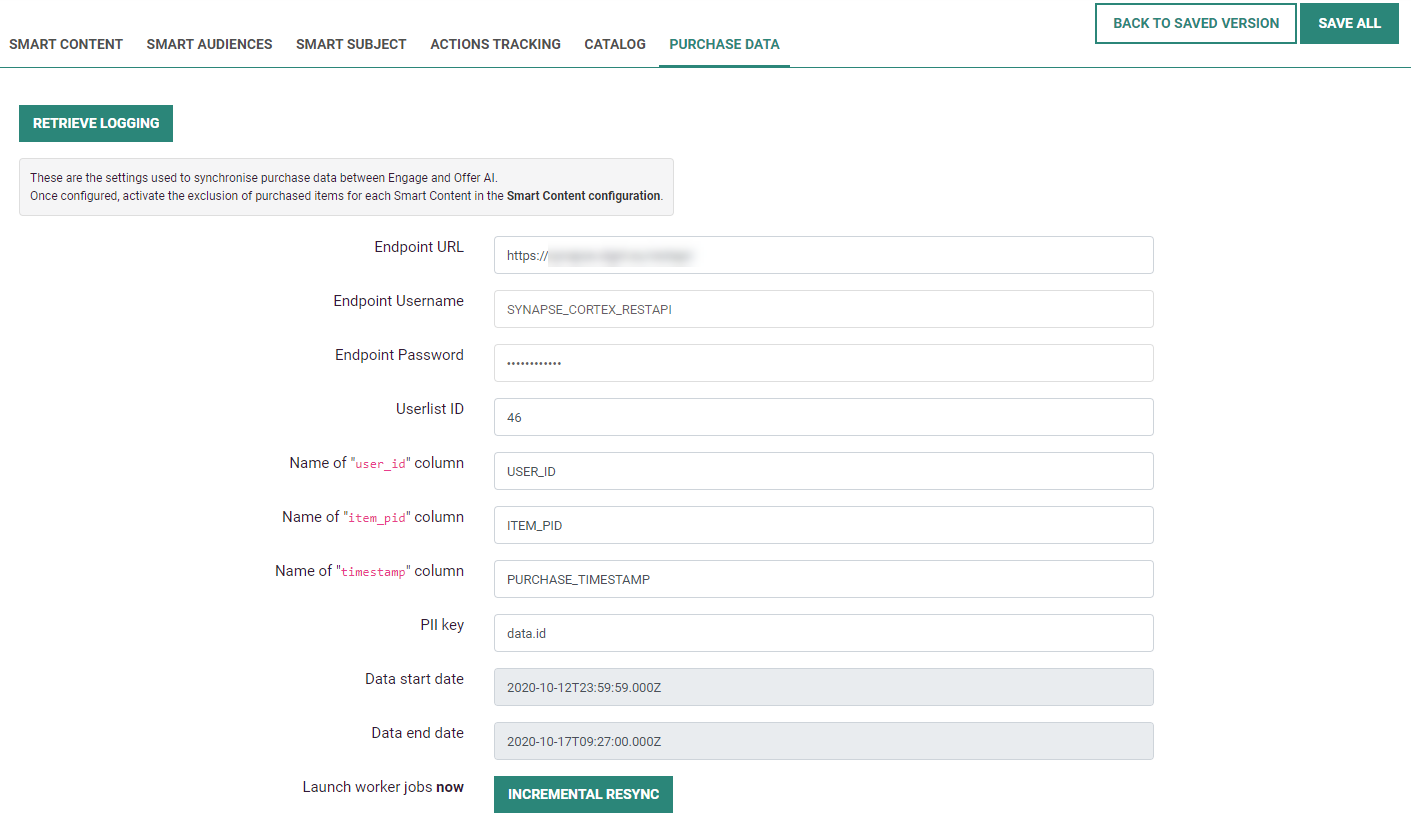Screen dimensions: 1411x824
Task: Go to the Smart Subject tab
Action: click(351, 44)
